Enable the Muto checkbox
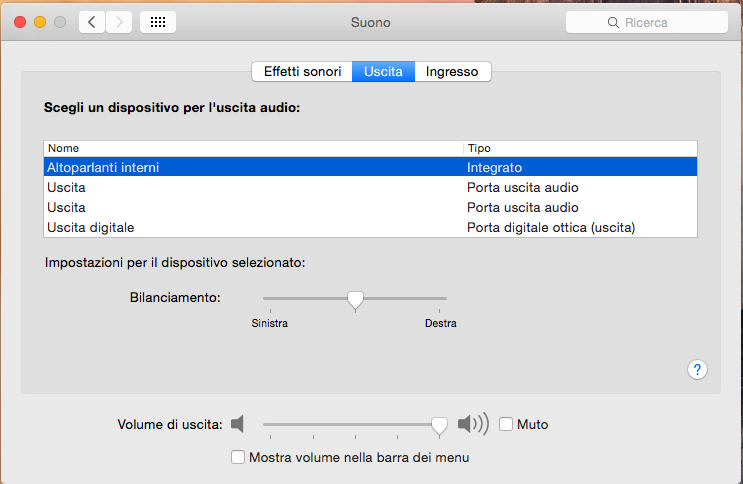 coord(506,424)
